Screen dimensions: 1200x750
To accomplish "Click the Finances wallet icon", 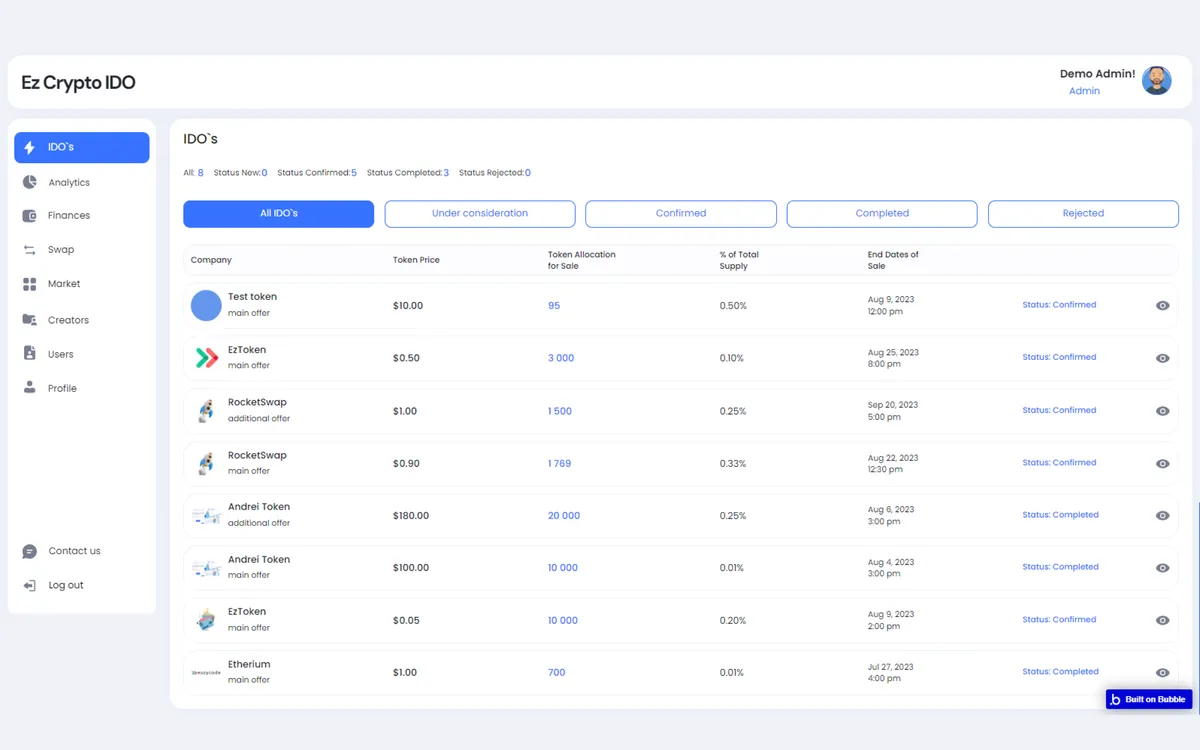I will 29,216.
